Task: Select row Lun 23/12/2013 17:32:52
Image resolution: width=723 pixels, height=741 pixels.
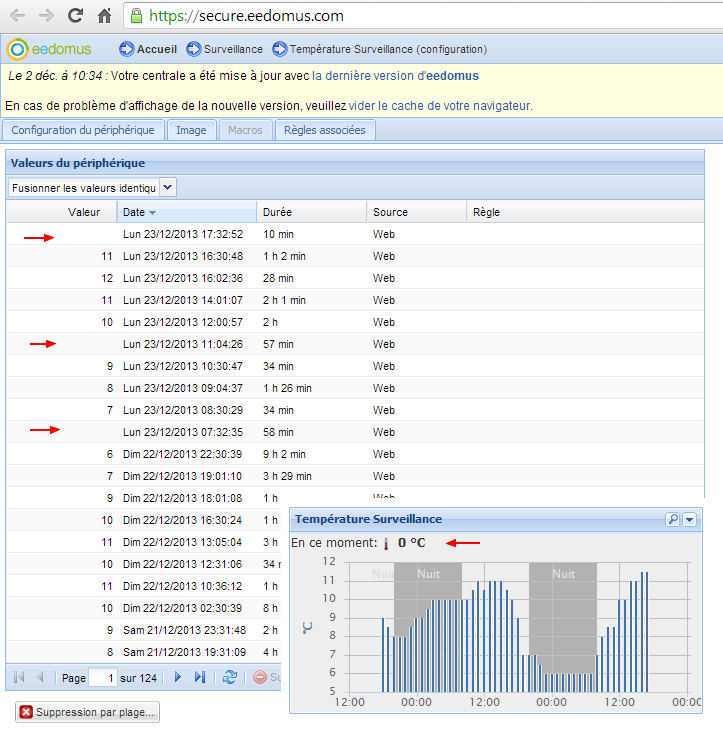Action: pyautogui.click(x=355, y=234)
